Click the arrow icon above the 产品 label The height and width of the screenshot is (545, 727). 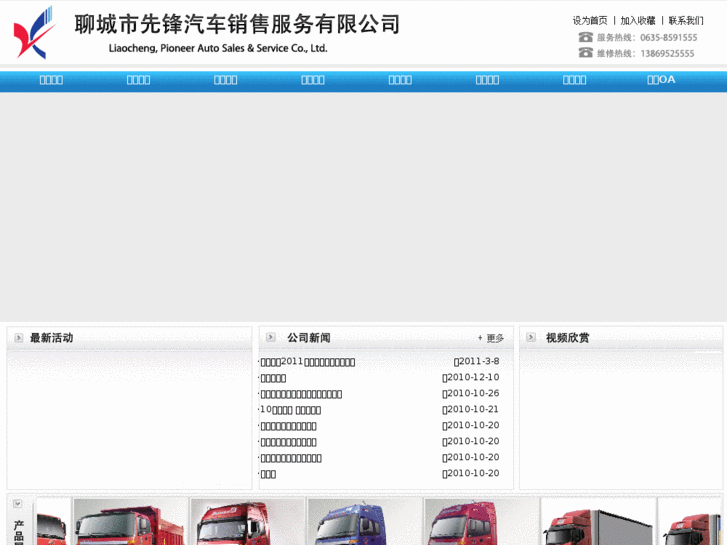pyautogui.click(x=18, y=503)
